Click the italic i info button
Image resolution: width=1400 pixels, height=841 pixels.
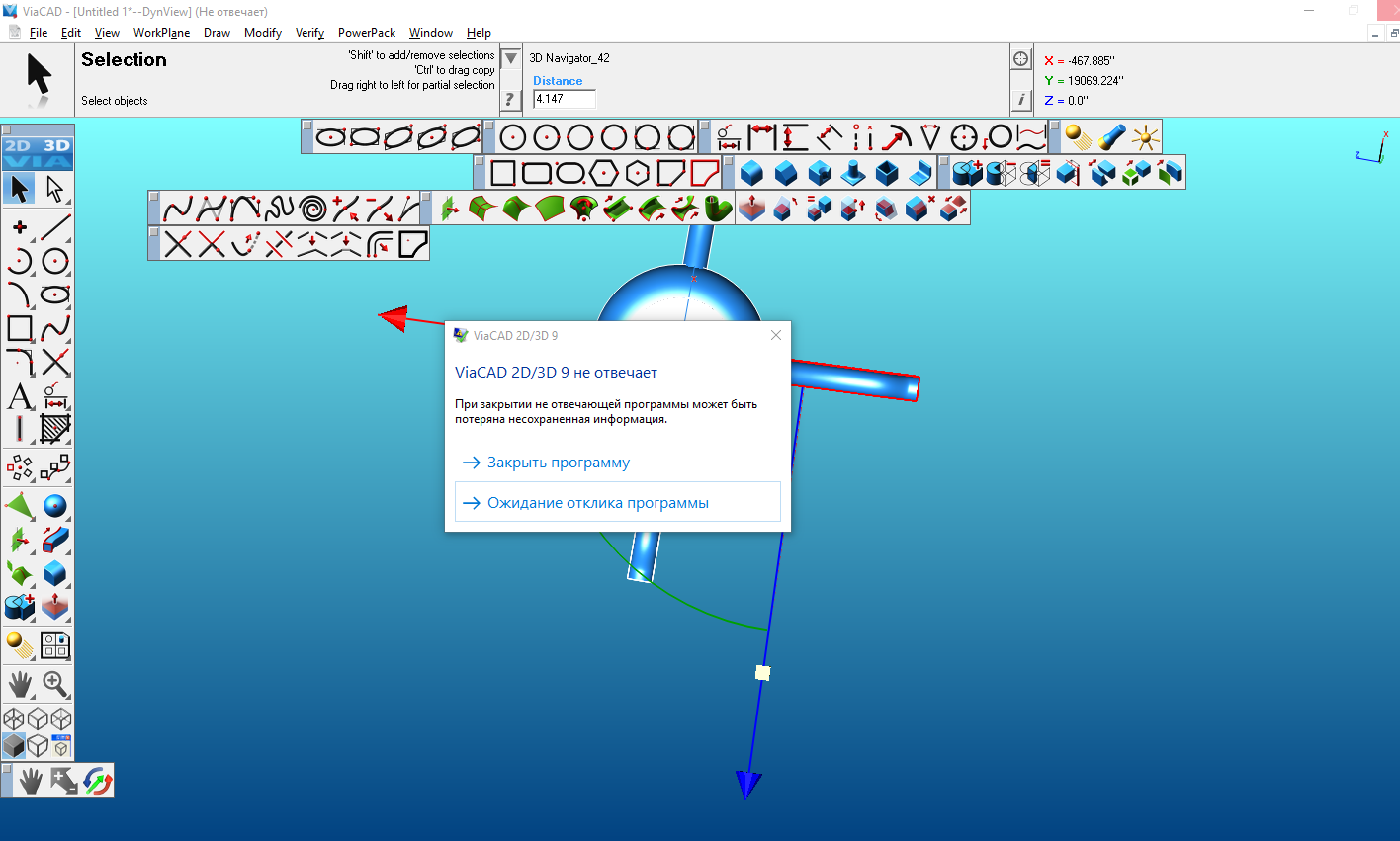pos(1021,99)
